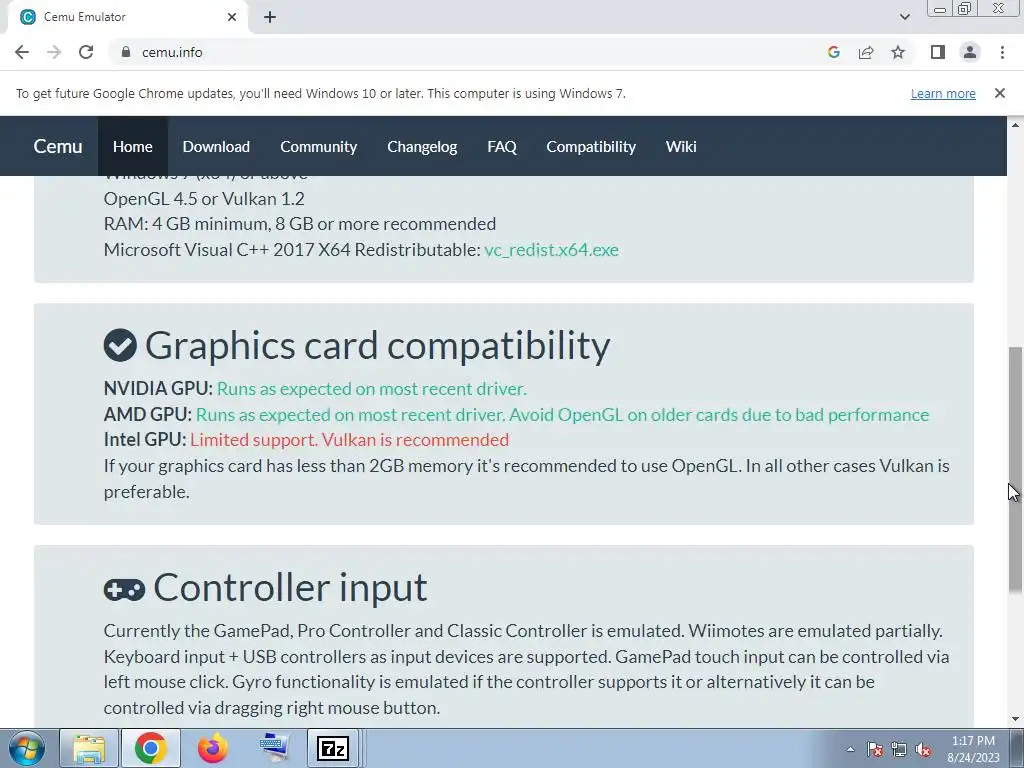Click the Chrome taskbar icon

(151, 748)
